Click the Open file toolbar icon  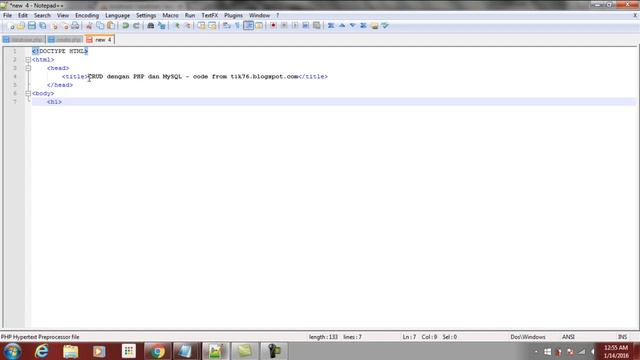21,26
